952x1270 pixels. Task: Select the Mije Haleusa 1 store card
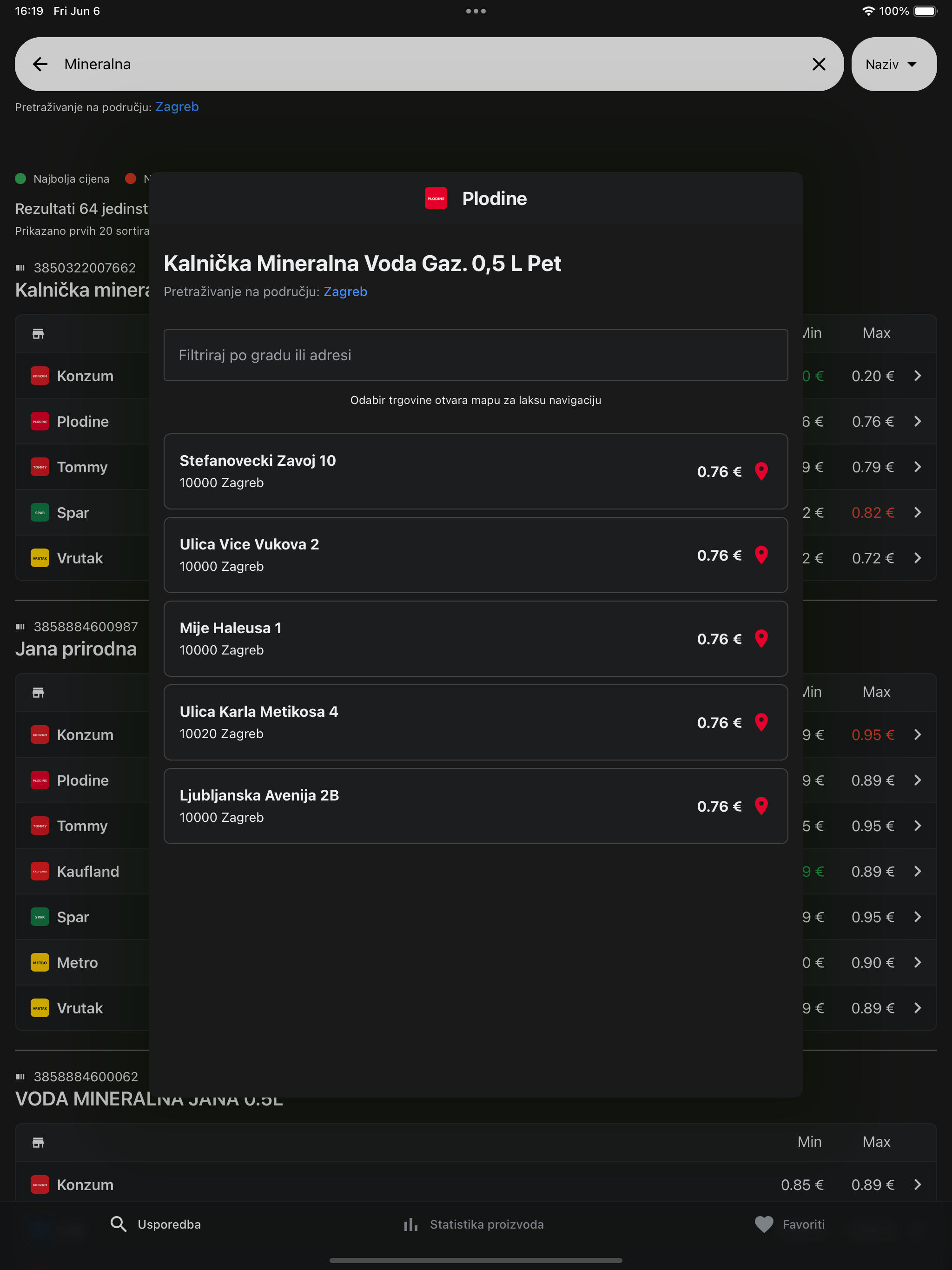tap(476, 639)
